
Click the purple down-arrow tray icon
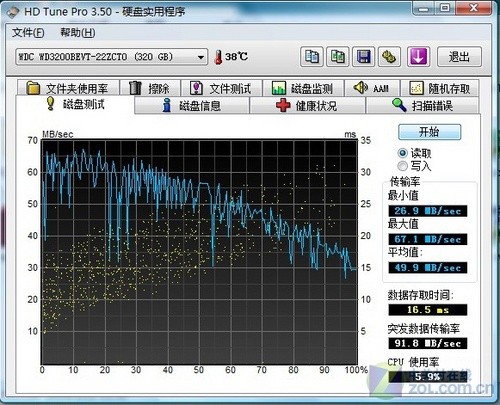tap(418, 57)
